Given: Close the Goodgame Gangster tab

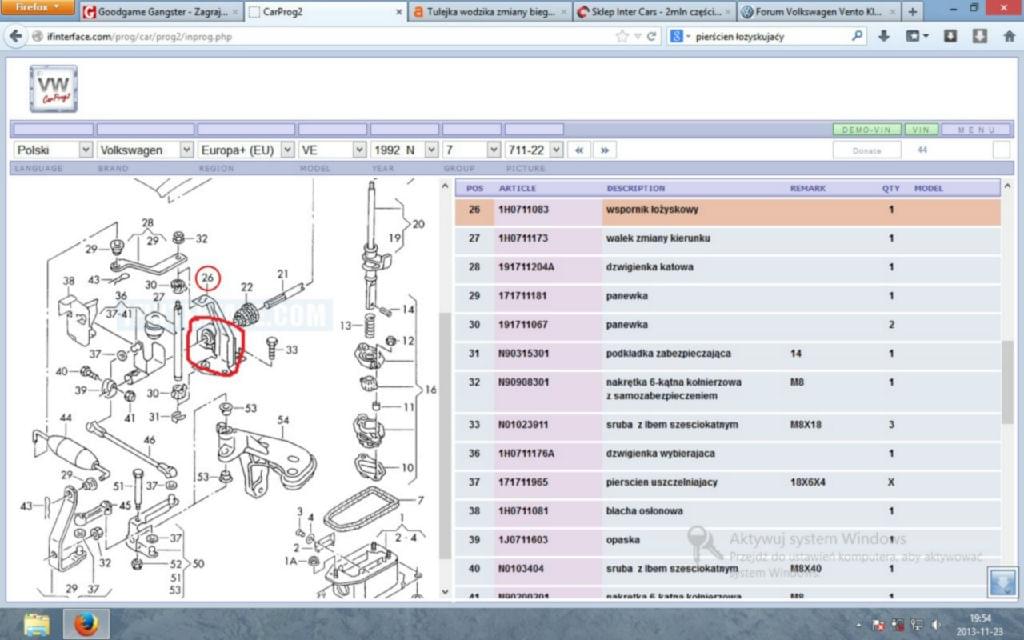Looking at the screenshot, I should click(235, 12).
